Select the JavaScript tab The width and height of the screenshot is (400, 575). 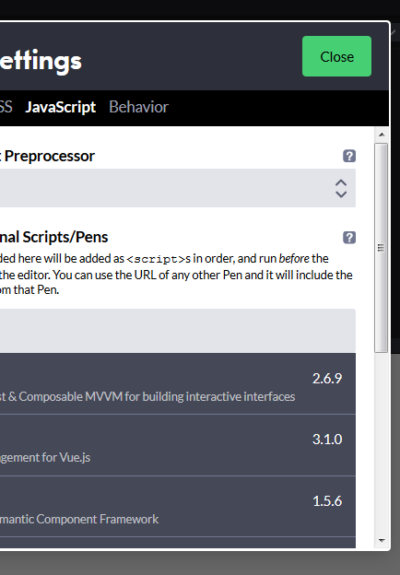click(x=60, y=107)
